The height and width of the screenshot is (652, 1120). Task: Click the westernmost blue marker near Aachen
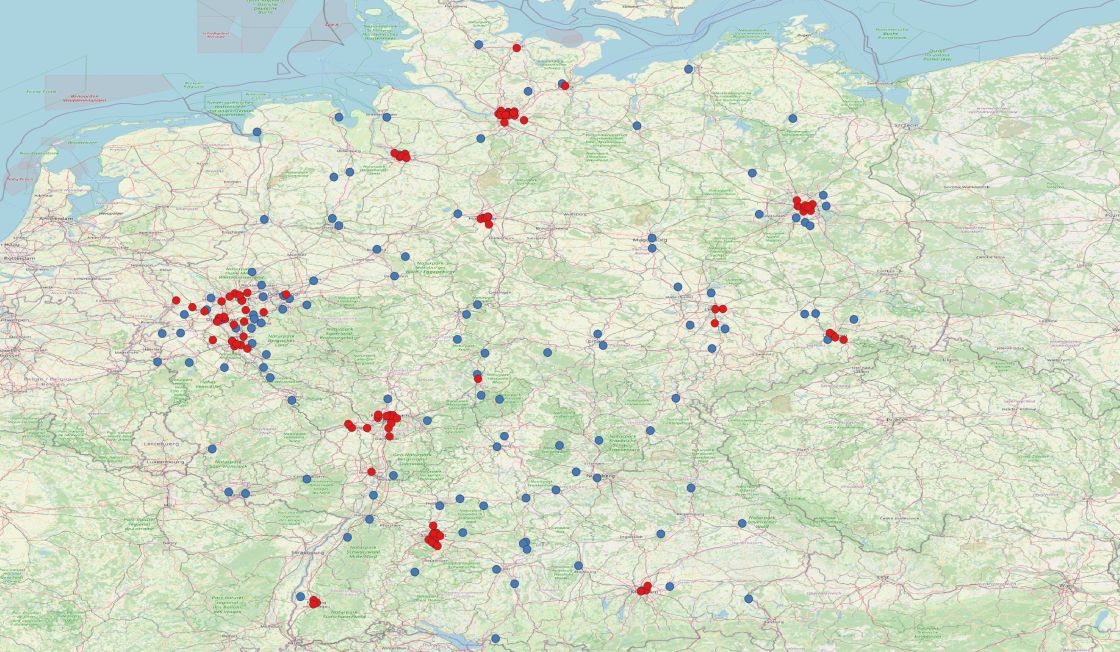point(157,361)
